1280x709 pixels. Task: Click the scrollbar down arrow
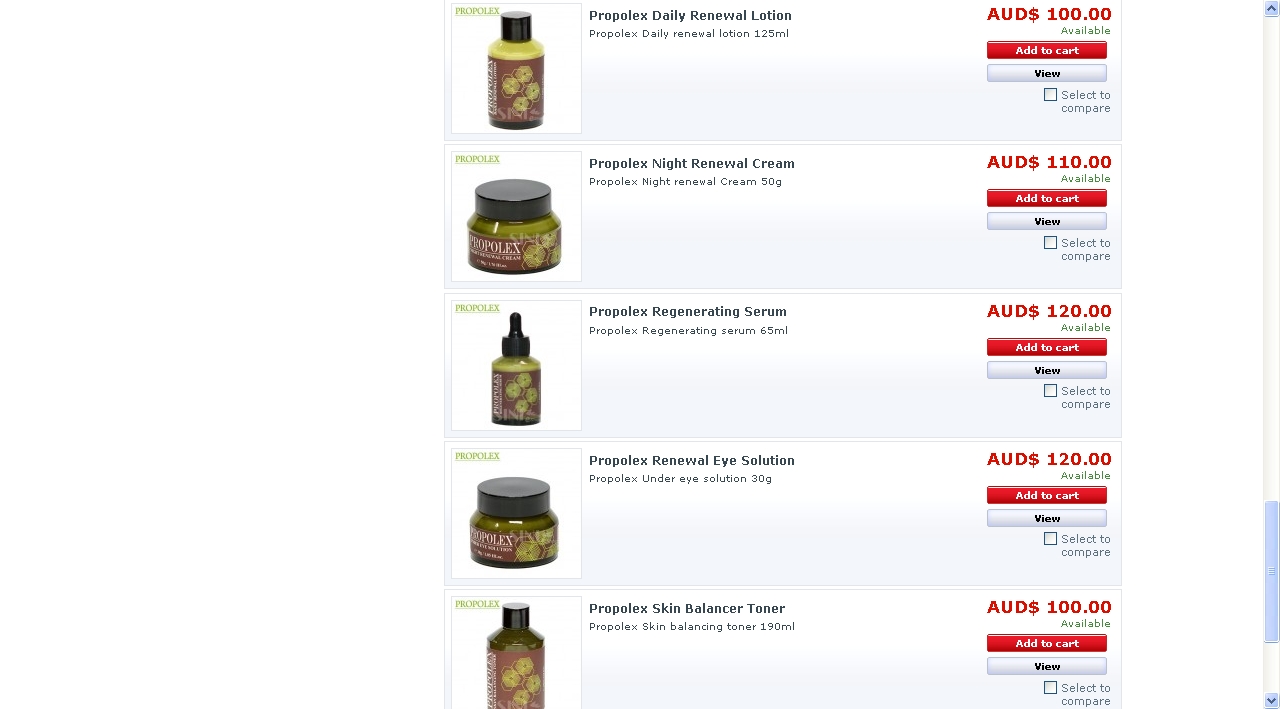(x=1272, y=701)
